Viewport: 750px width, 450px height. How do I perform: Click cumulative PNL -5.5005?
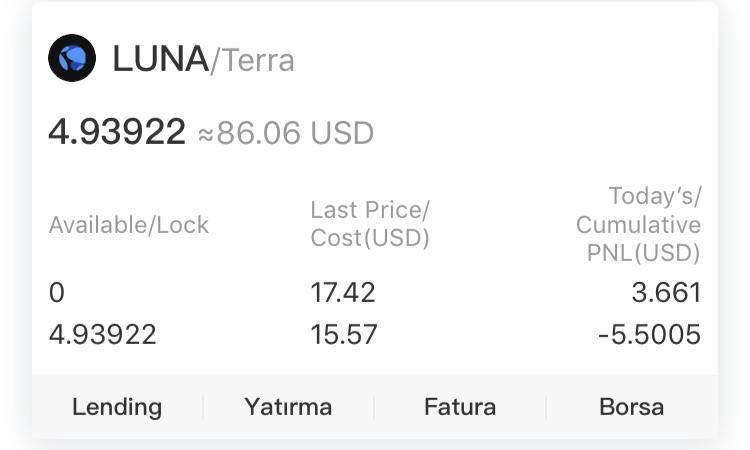click(x=650, y=334)
